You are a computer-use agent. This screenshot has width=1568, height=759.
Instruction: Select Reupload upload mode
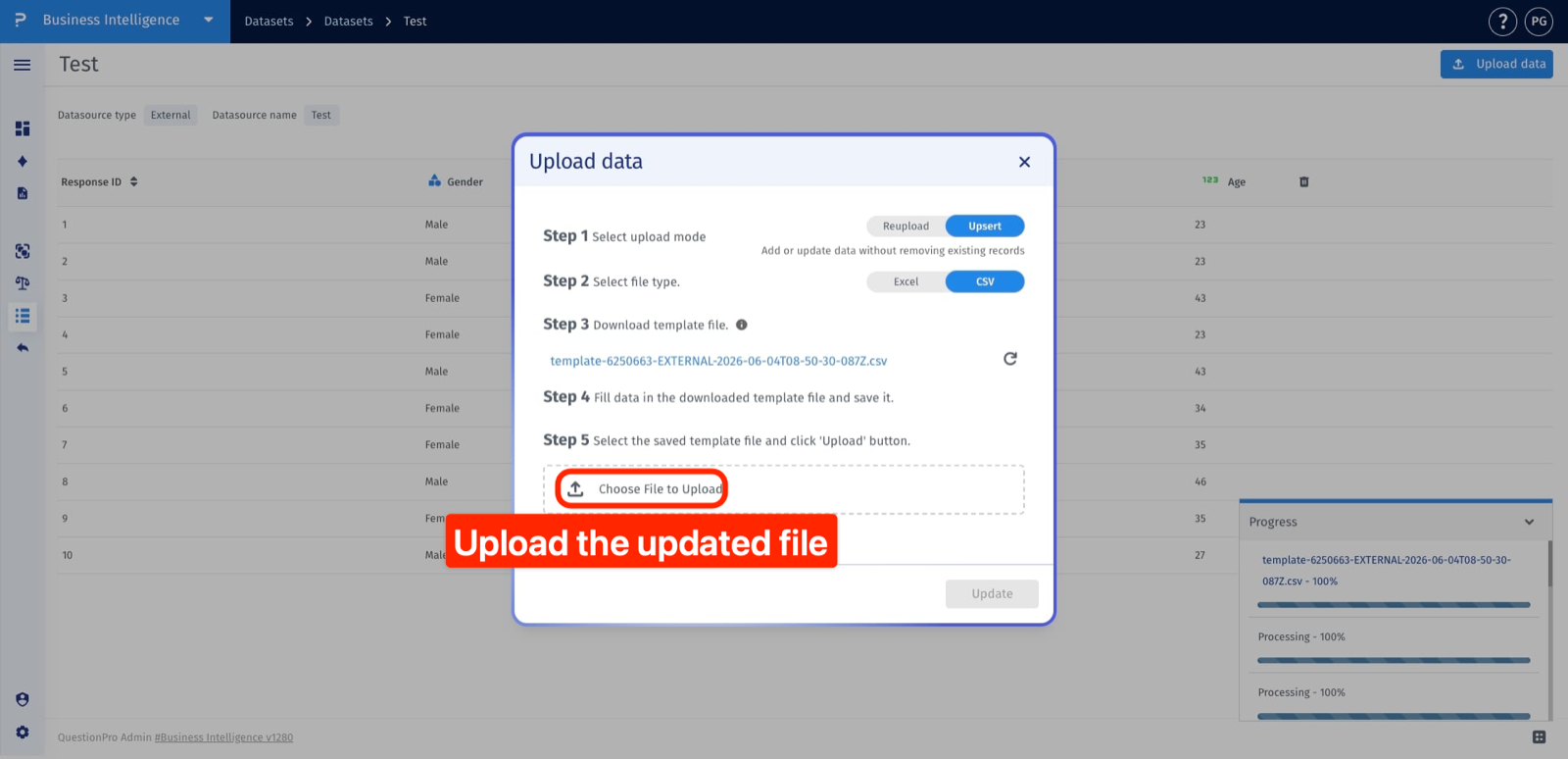[906, 227]
